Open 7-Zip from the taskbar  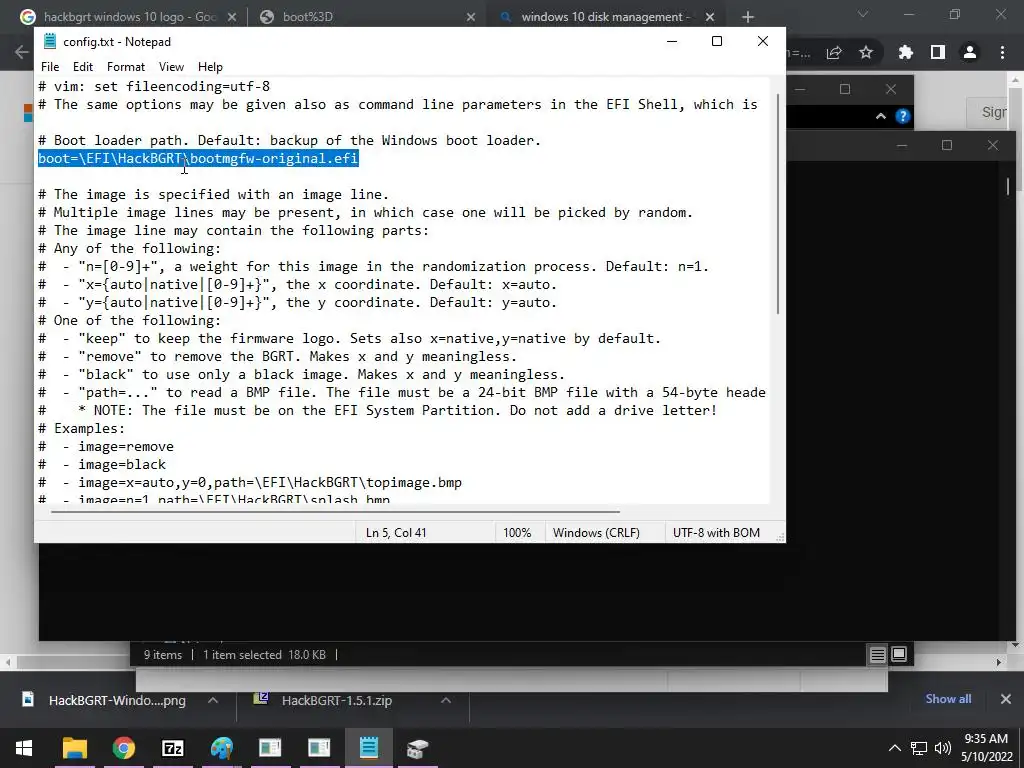[x=172, y=748]
